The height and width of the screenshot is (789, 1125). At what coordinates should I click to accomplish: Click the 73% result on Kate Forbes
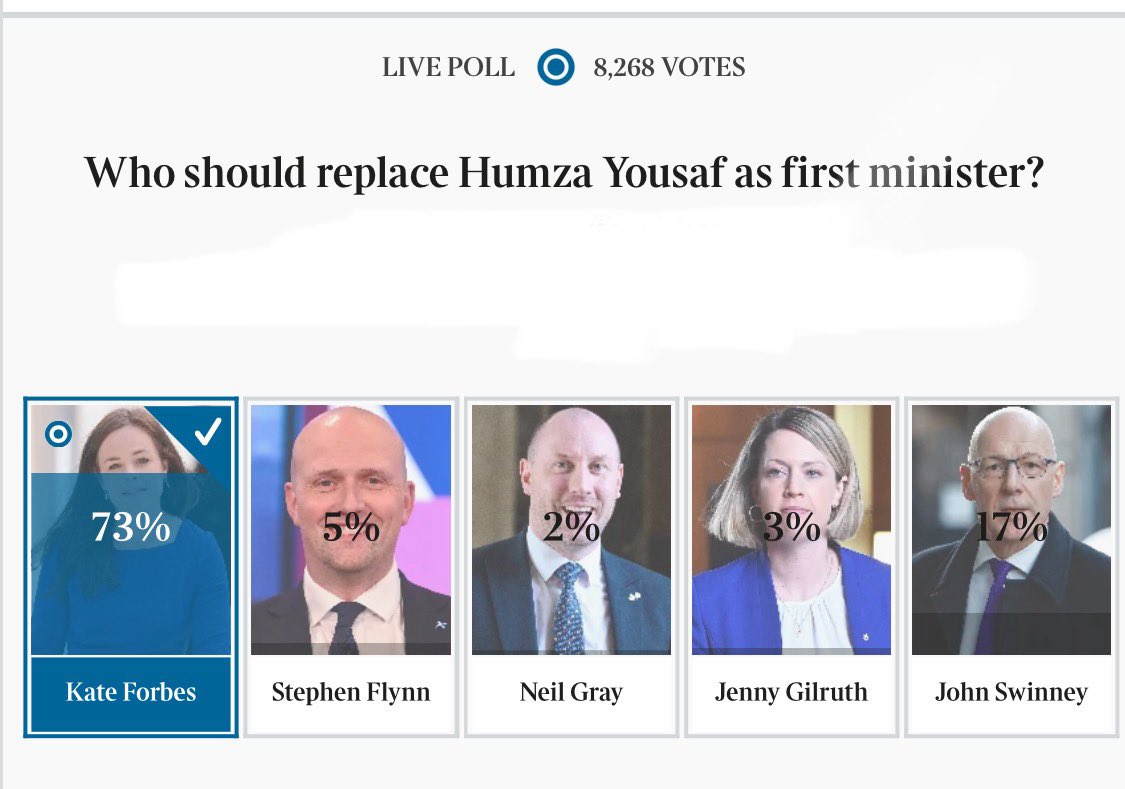[131, 527]
